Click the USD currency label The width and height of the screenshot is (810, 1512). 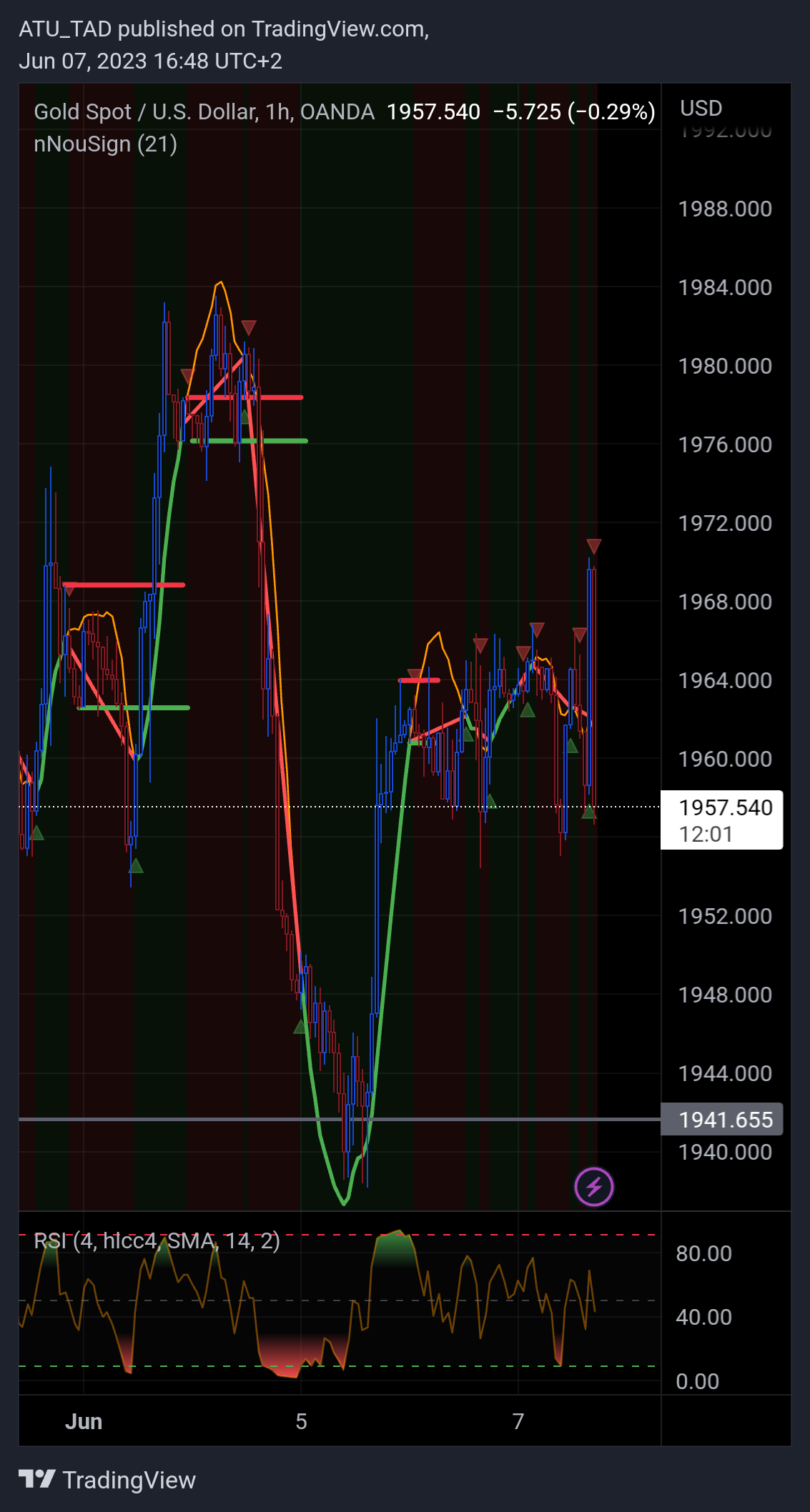pyautogui.click(x=701, y=109)
